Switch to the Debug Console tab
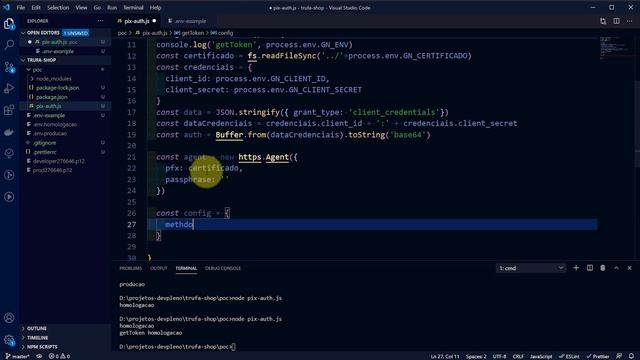This screenshot has width=640, height=360. [x=223, y=268]
